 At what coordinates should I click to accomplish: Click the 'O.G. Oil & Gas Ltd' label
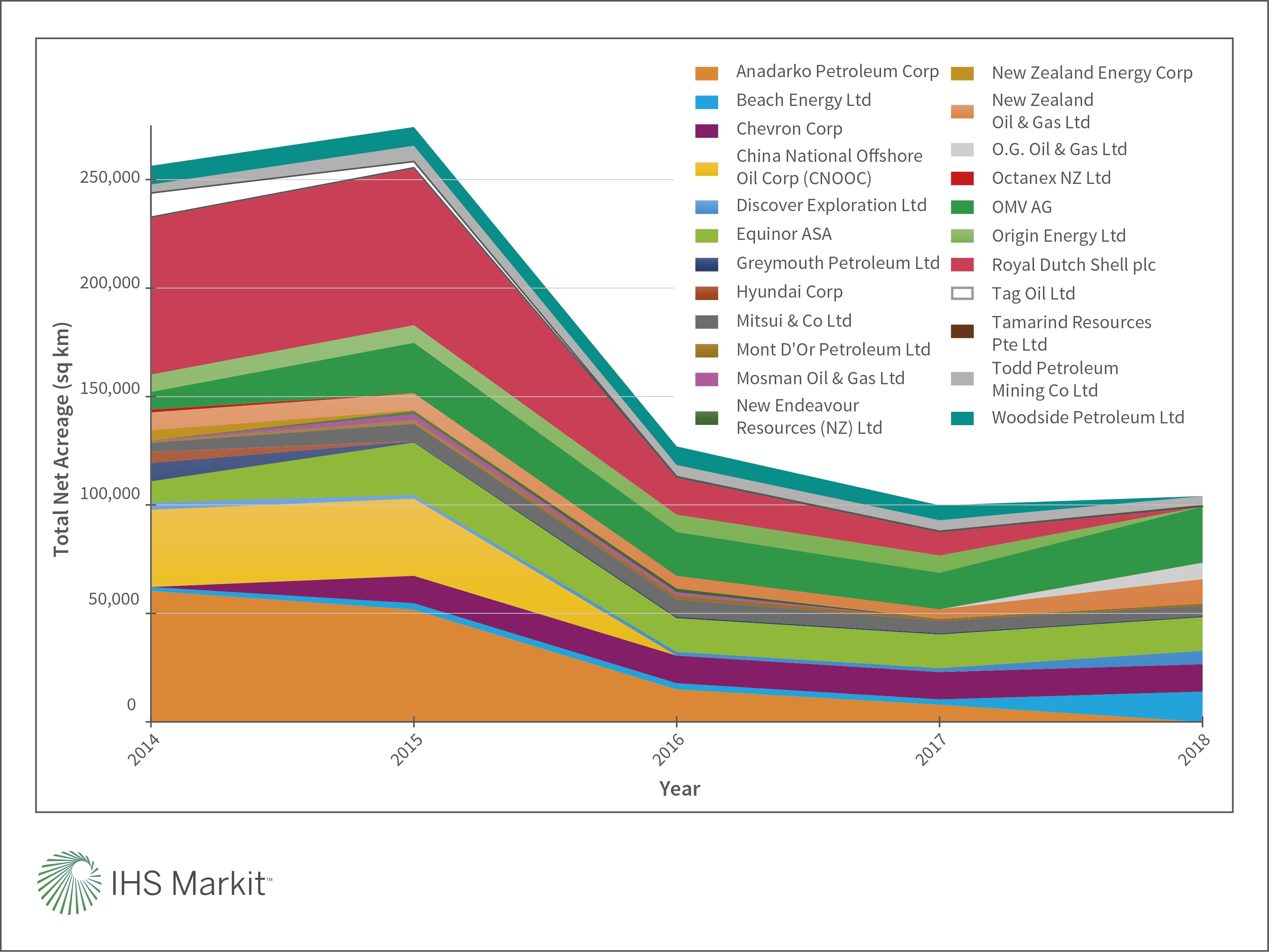point(1059,149)
